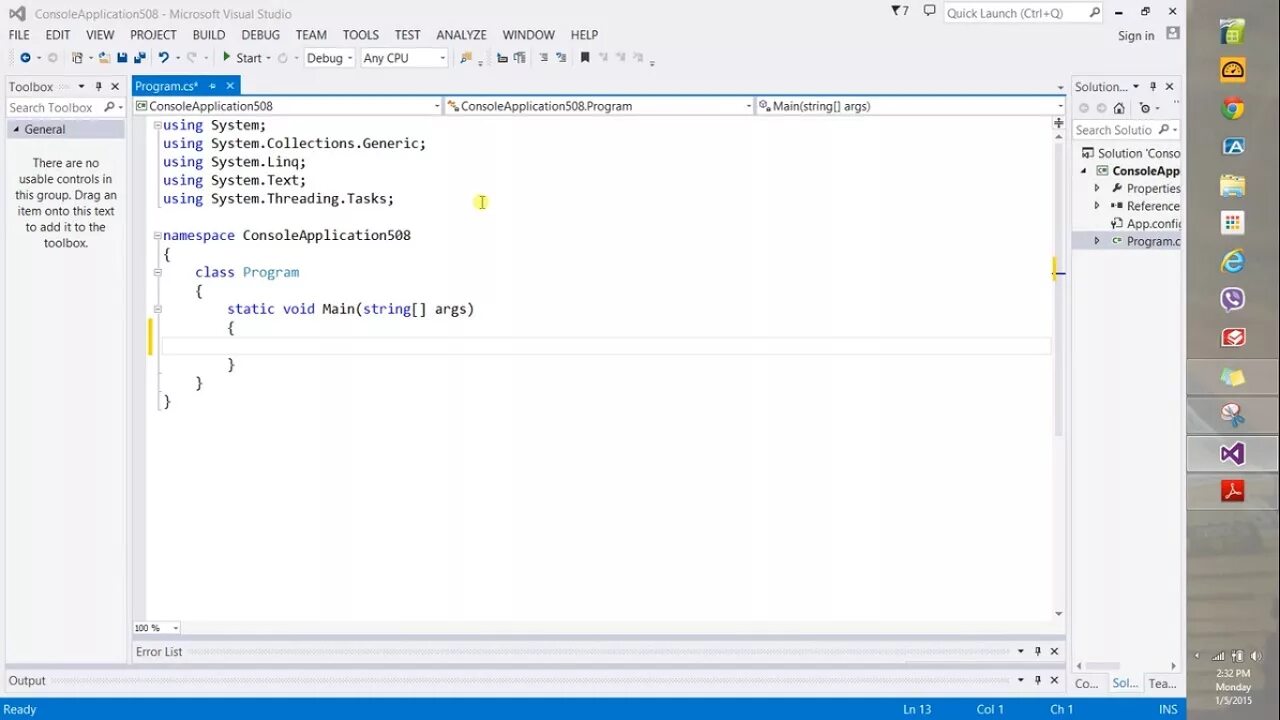The height and width of the screenshot is (720, 1280).
Task: Open the EDIT menu
Action: coord(58,35)
